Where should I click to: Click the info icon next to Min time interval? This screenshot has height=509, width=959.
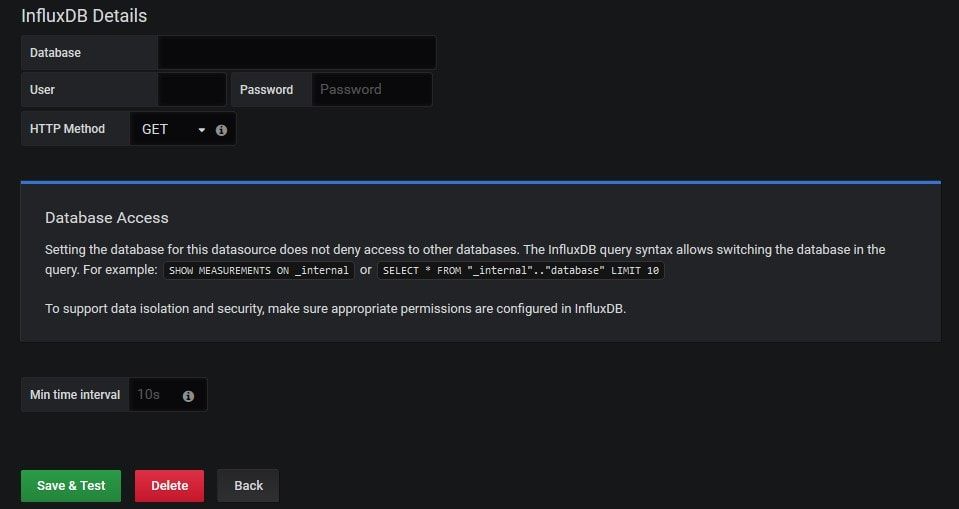[188, 396]
